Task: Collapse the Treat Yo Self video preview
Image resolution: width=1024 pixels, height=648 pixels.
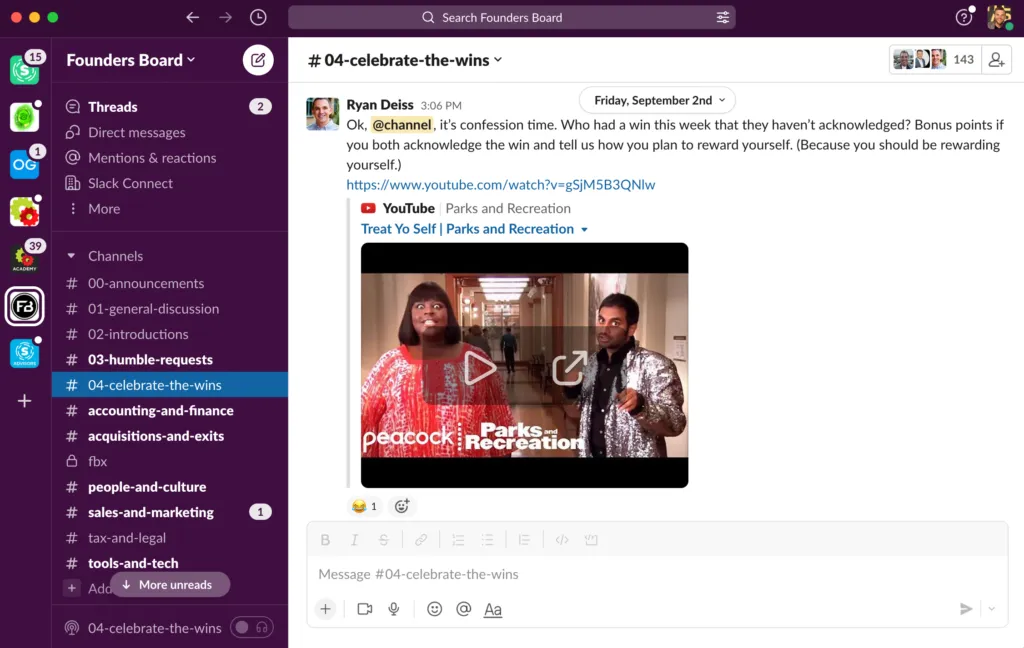Action: [x=584, y=229]
